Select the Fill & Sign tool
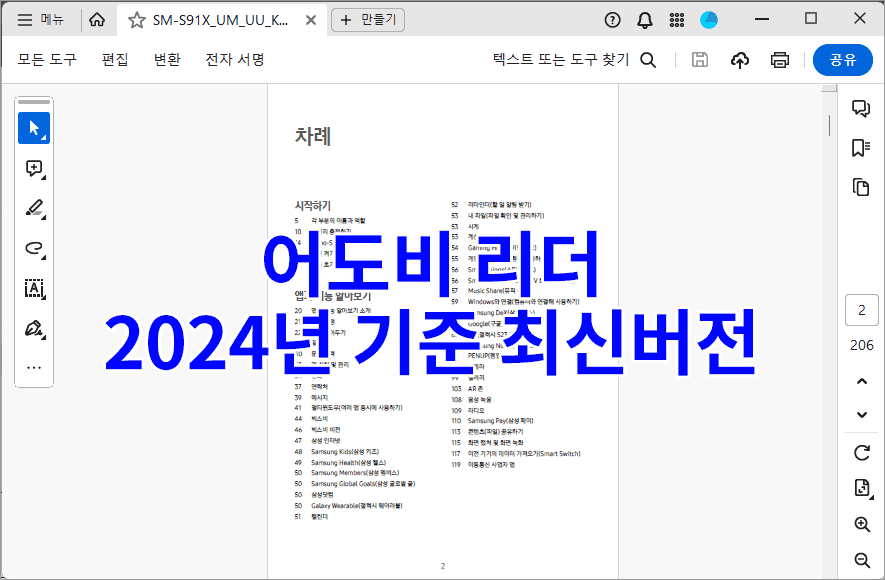The height and width of the screenshot is (580, 885). [x=34, y=328]
